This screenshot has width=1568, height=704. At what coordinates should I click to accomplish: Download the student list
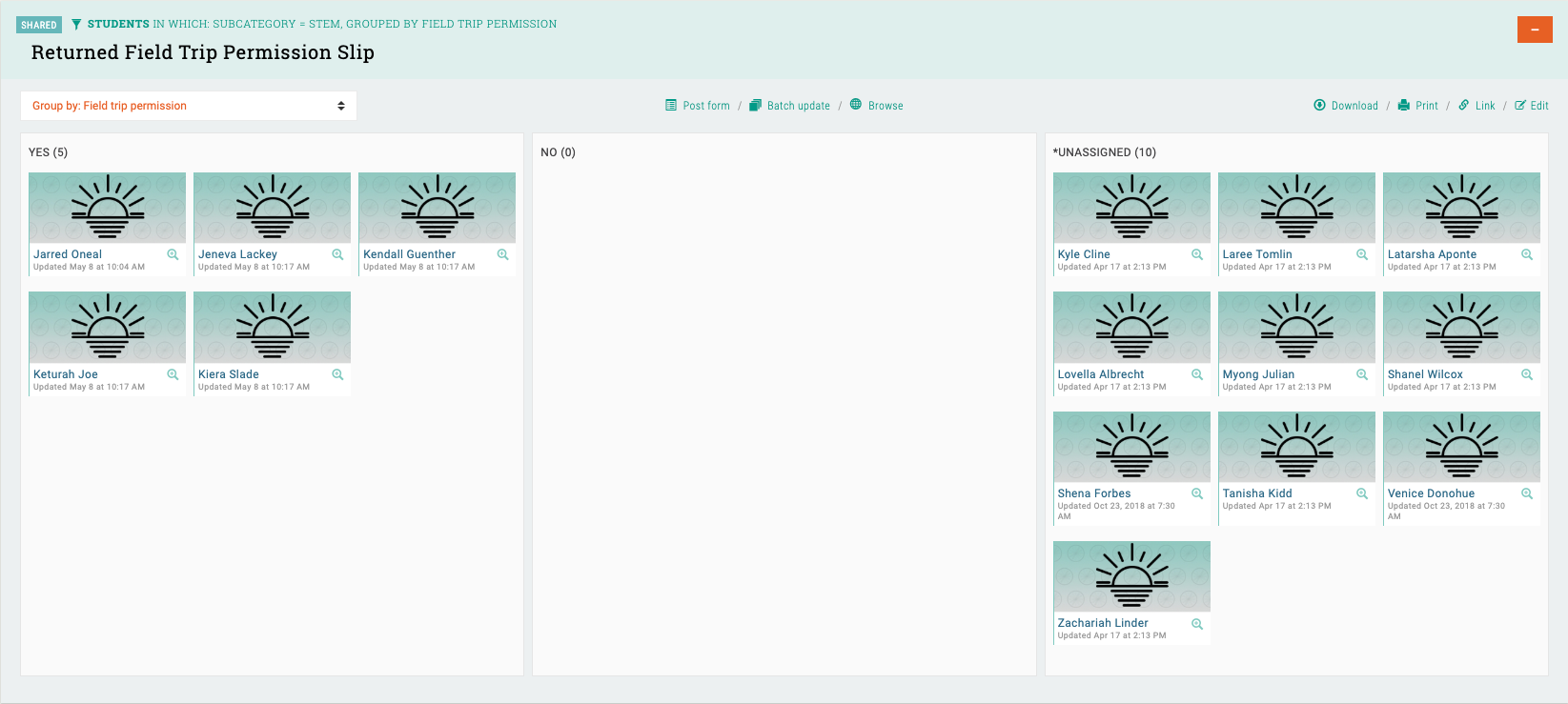pos(1346,106)
